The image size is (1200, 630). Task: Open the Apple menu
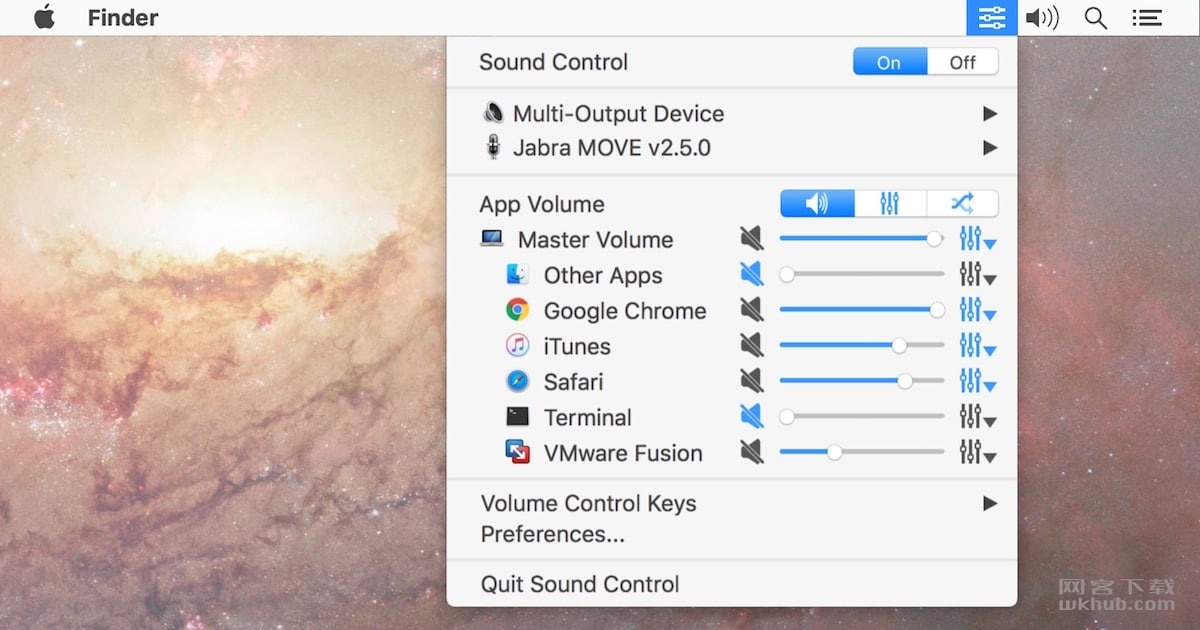click(44, 17)
